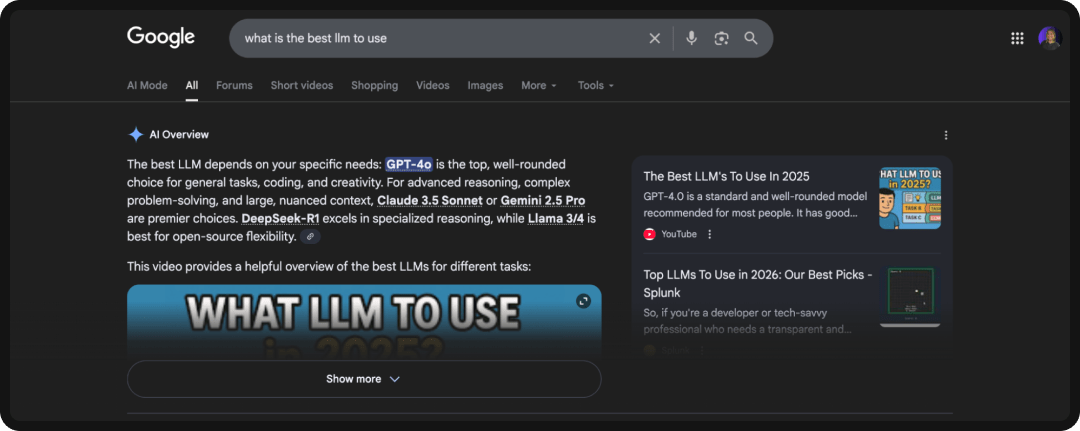Click the Llama 3/4 link
This screenshot has width=1080, height=431.
click(x=557, y=219)
